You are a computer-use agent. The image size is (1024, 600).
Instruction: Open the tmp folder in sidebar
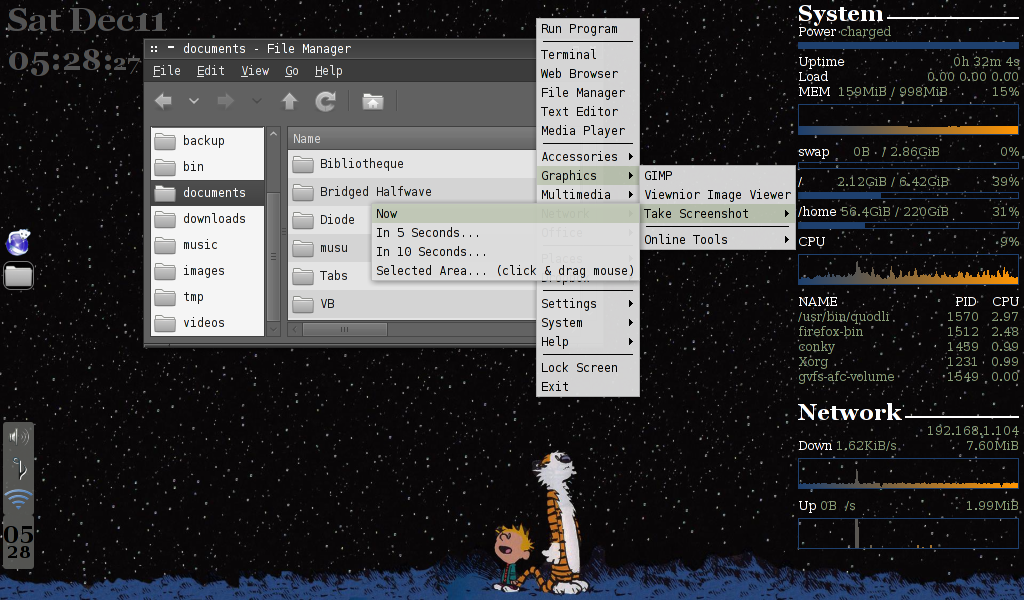click(x=207, y=297)
